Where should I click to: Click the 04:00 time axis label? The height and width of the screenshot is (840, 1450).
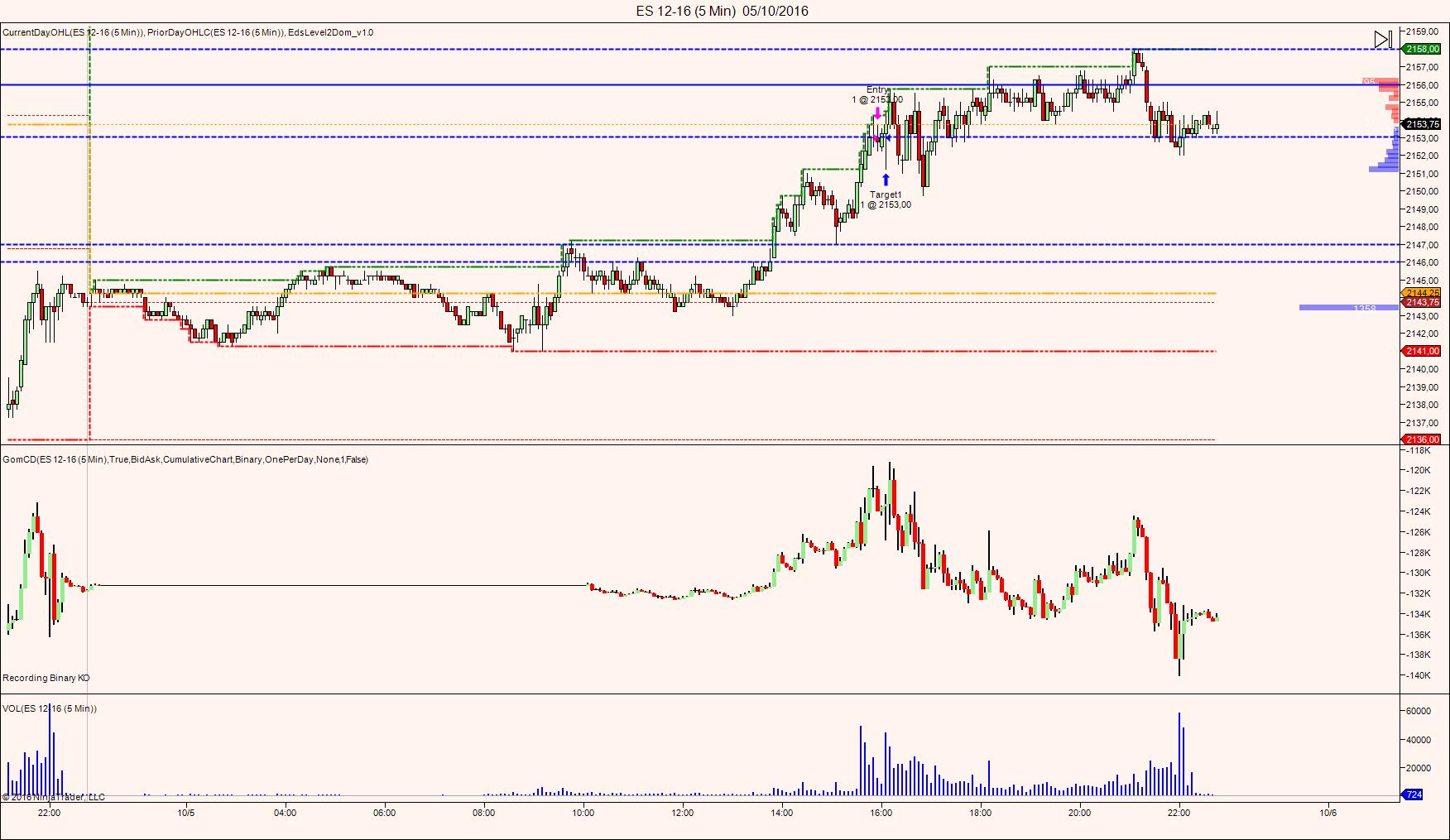click(x=286, y=813)
